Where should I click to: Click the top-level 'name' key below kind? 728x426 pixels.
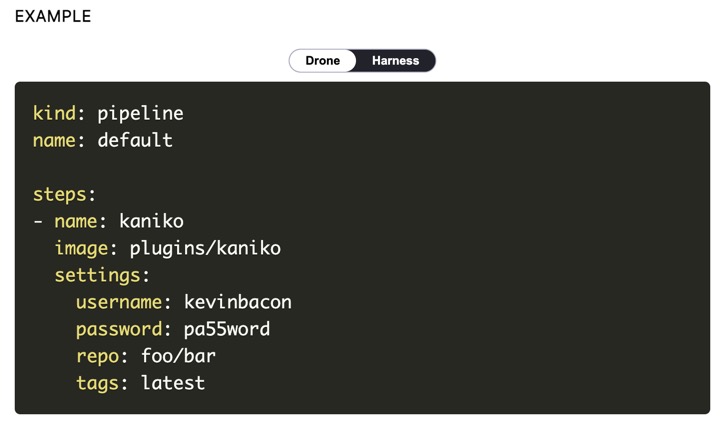point(54,141)
